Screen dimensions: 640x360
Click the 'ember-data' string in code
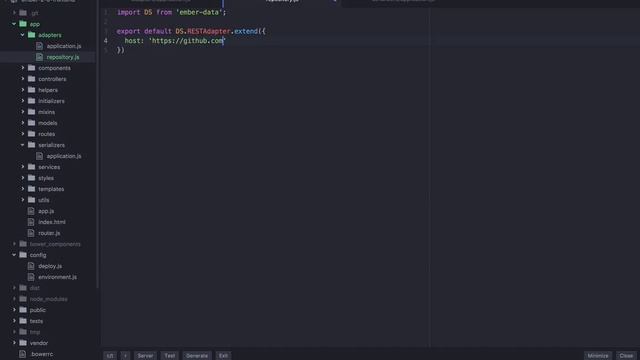199,12
